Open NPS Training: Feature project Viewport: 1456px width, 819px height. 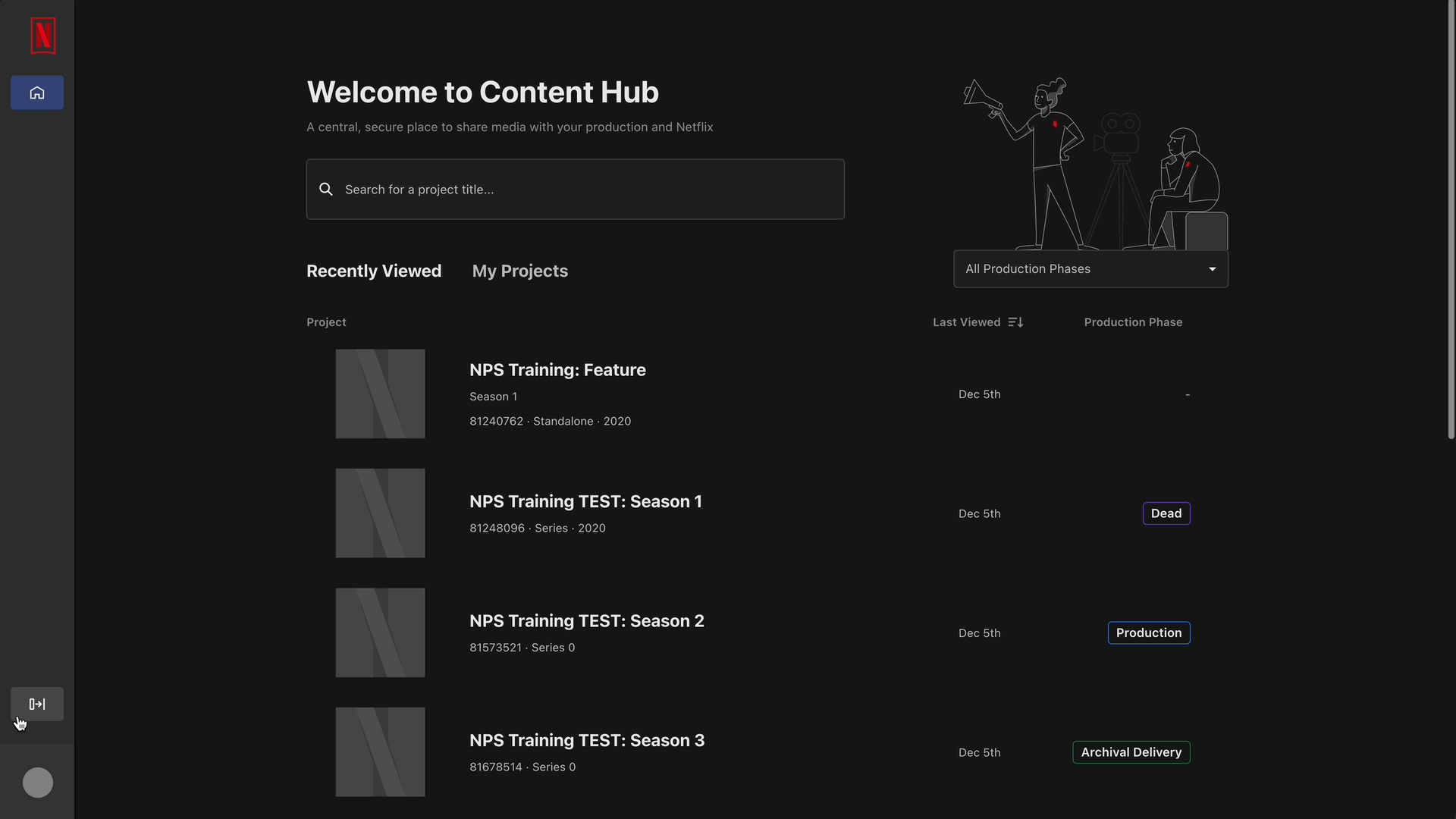click(x=557, y=370)
